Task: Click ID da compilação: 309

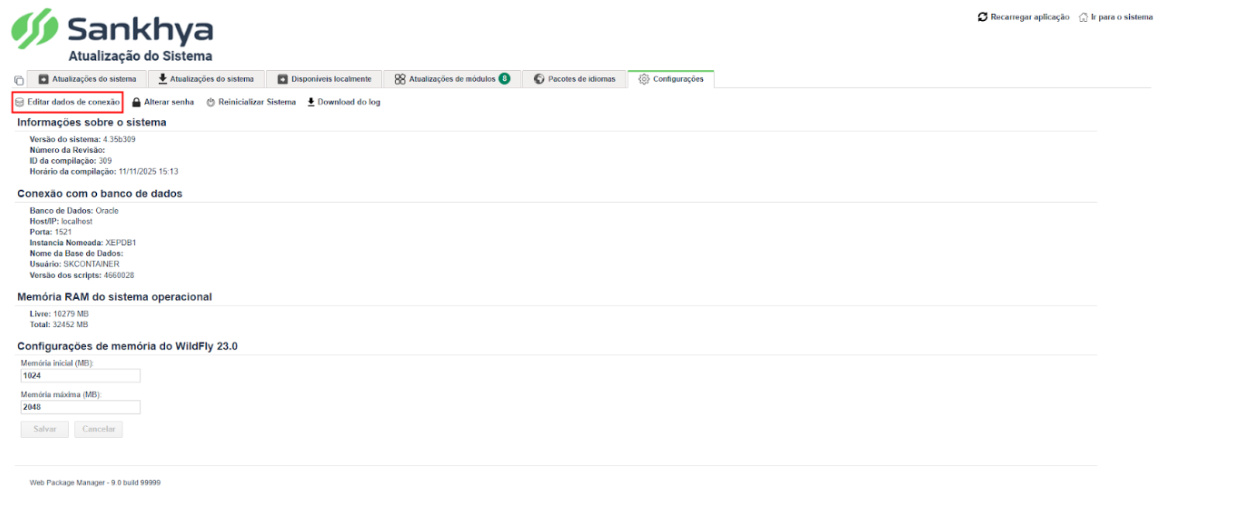Action: [x=71, y=160]
